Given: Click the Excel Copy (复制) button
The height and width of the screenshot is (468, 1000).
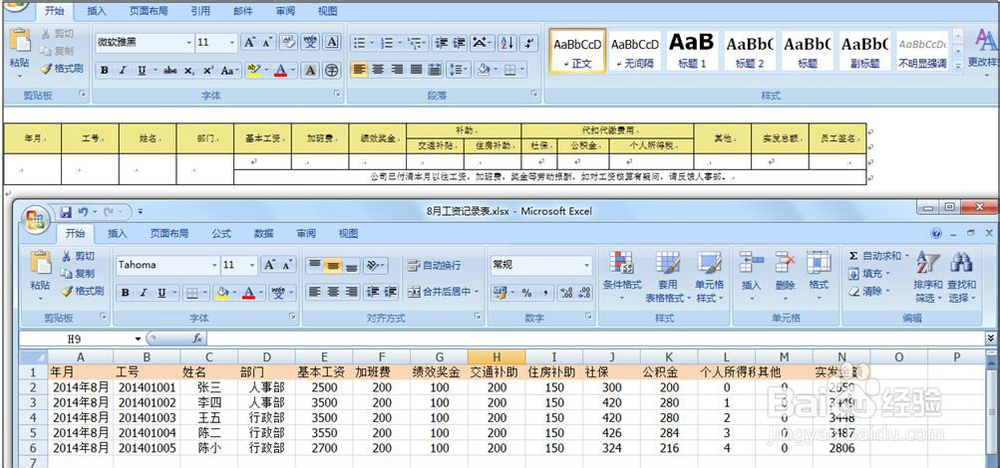Looking at the screenshot, I should pos(77,274).
